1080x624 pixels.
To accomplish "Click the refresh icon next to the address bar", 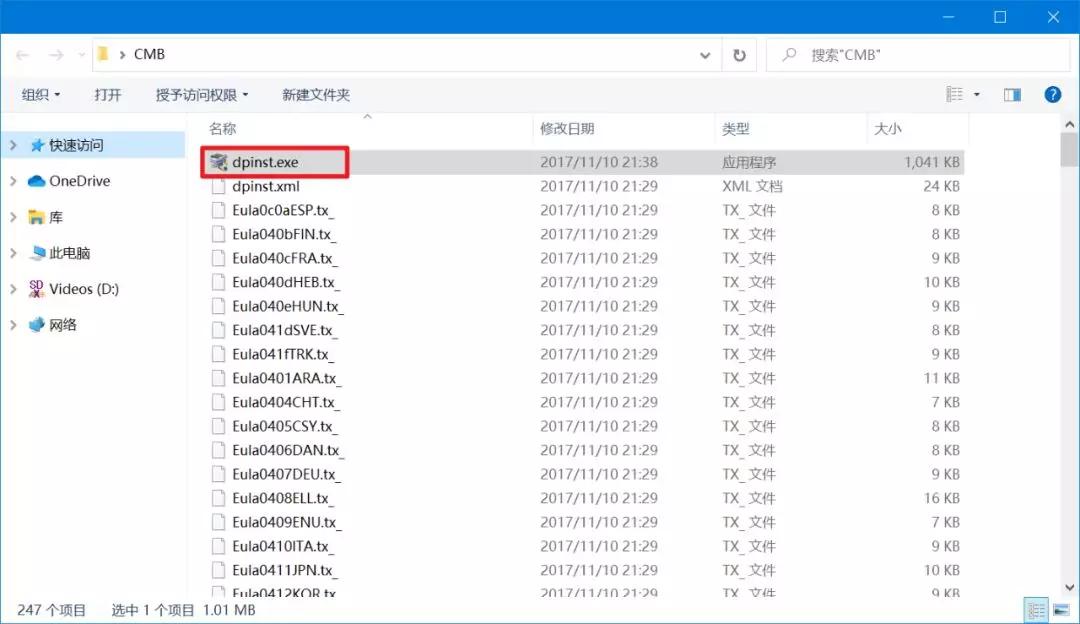I will point(739,55).
